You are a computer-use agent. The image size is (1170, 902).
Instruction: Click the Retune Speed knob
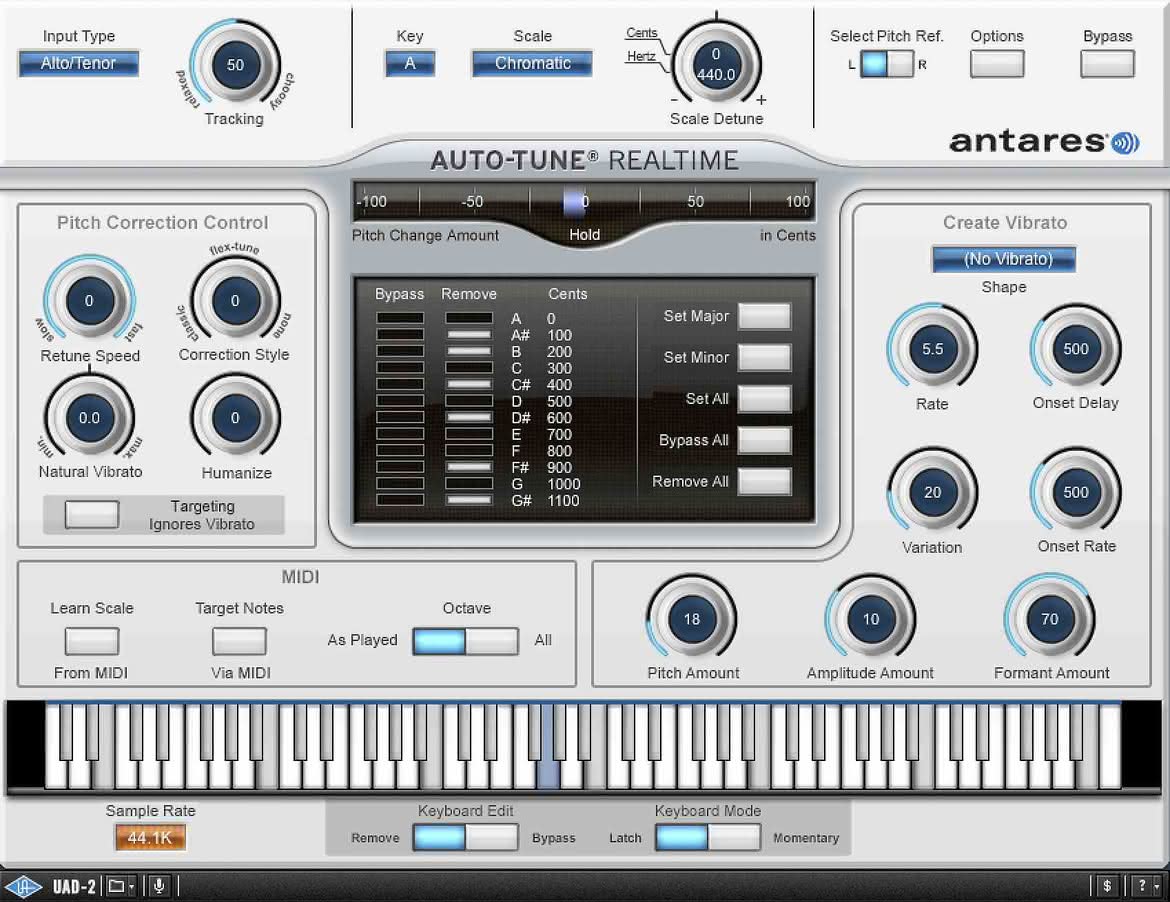pos(90,301)
